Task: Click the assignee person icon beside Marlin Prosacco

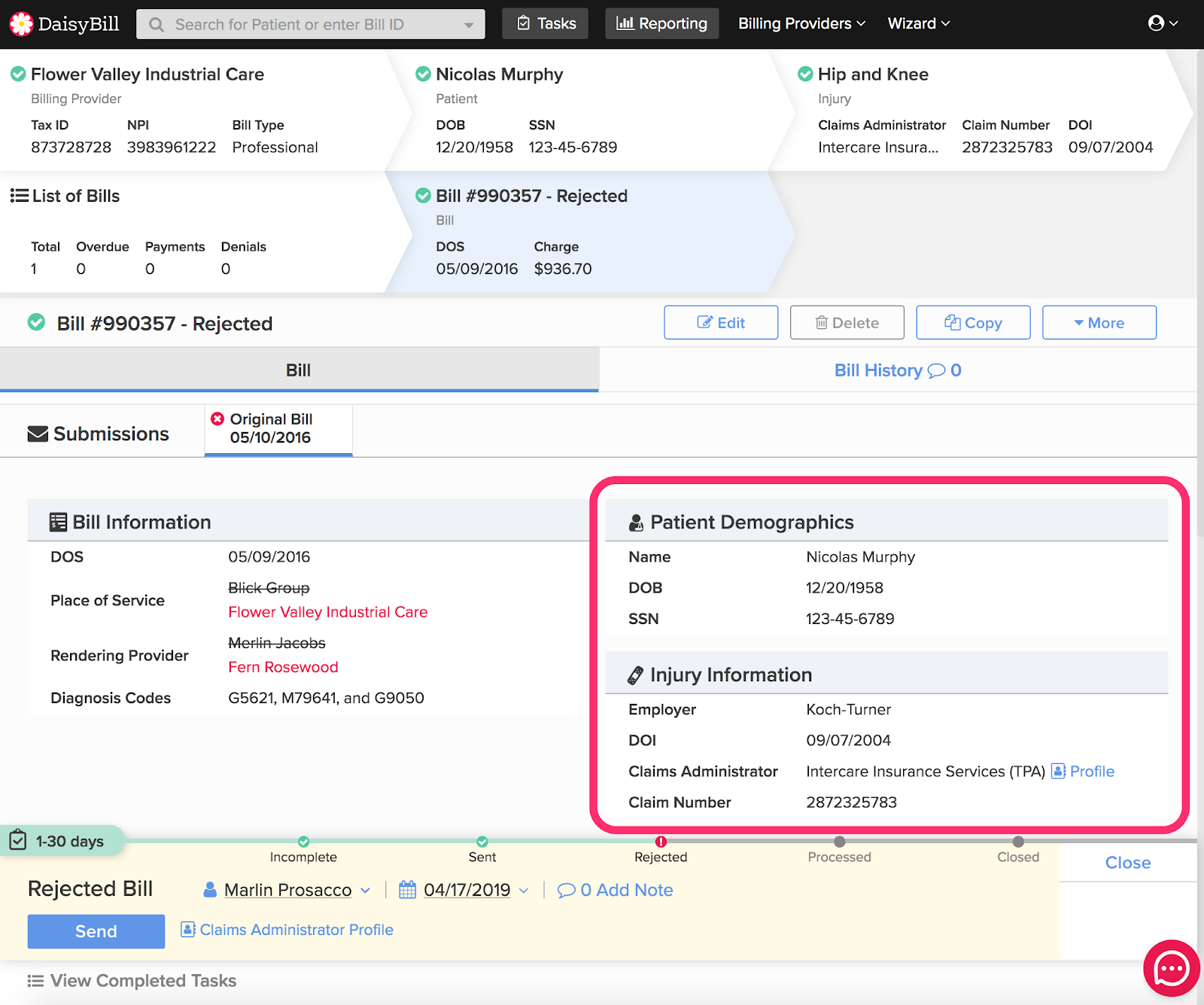Action: click(211, 890)
